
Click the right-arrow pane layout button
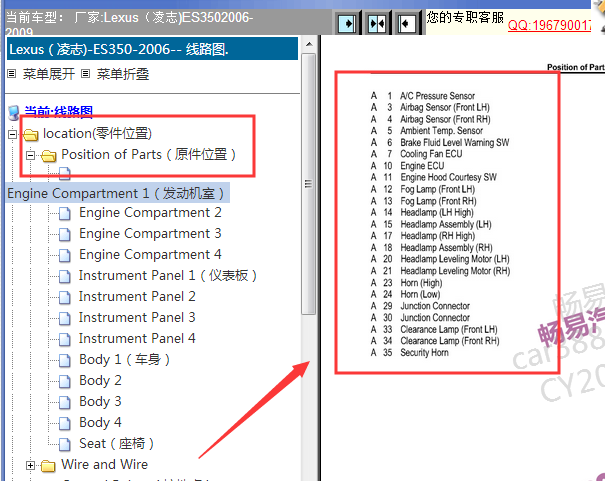click(x=347, y=24)
